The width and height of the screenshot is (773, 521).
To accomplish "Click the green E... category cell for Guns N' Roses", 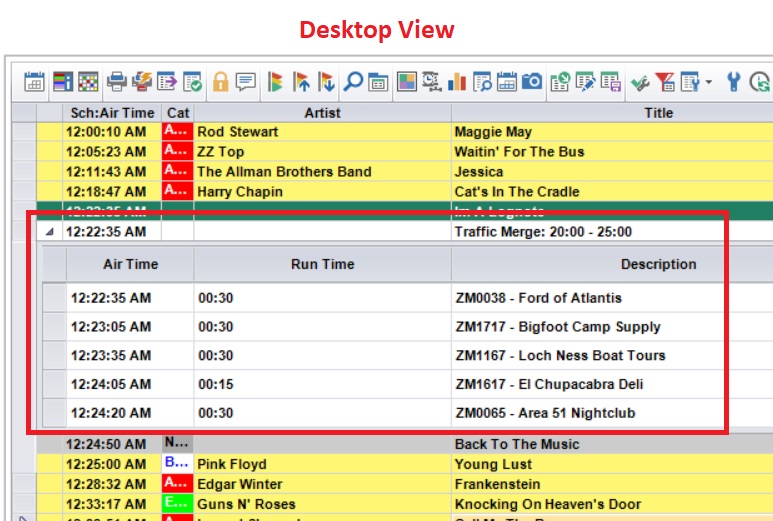I will pos(177,503).
